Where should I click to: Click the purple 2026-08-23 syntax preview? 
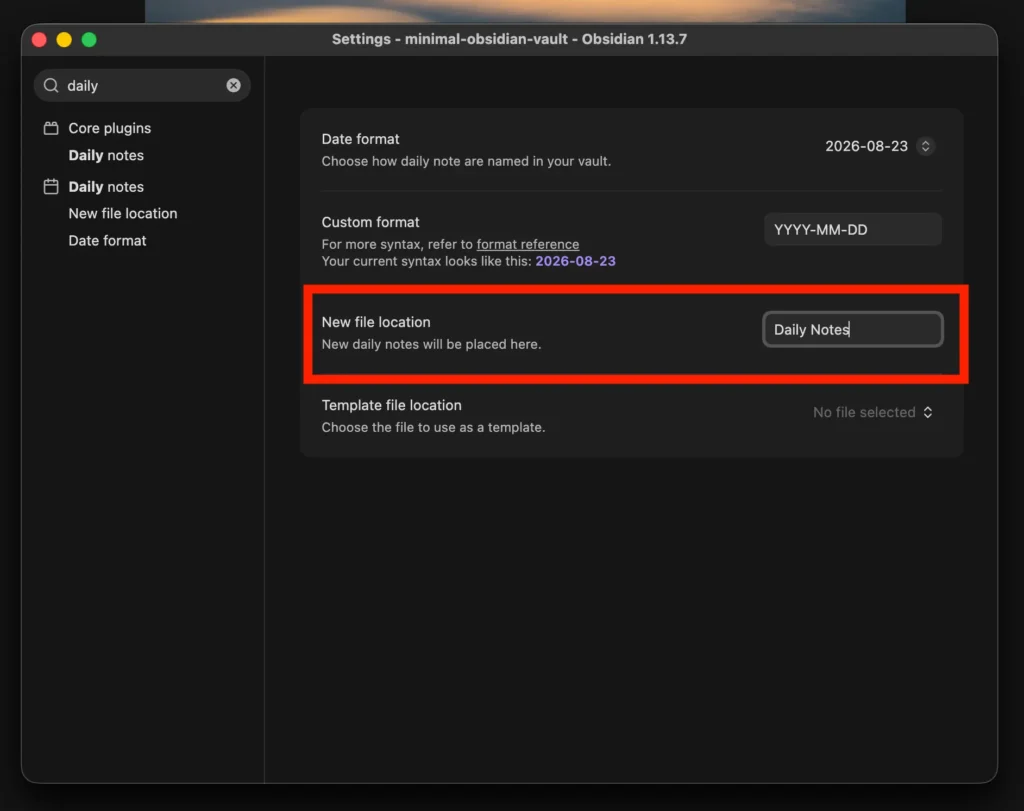click(x=575, y=261)
